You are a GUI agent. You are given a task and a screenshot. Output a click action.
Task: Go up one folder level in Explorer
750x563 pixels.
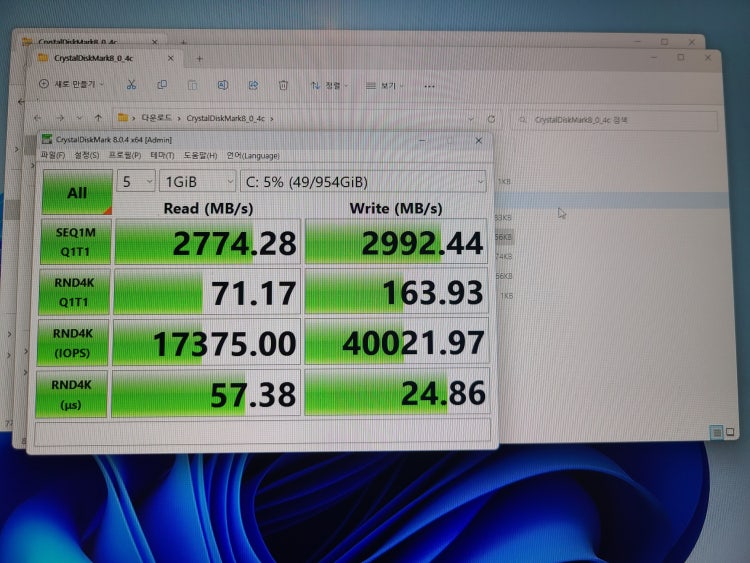(98, 118)
